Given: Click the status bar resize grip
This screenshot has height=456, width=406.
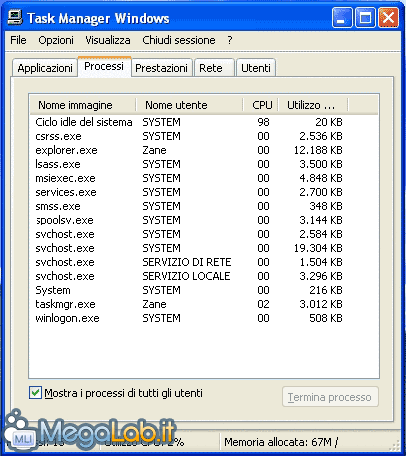Looking at the screenshot, I should tap(395, 445).
